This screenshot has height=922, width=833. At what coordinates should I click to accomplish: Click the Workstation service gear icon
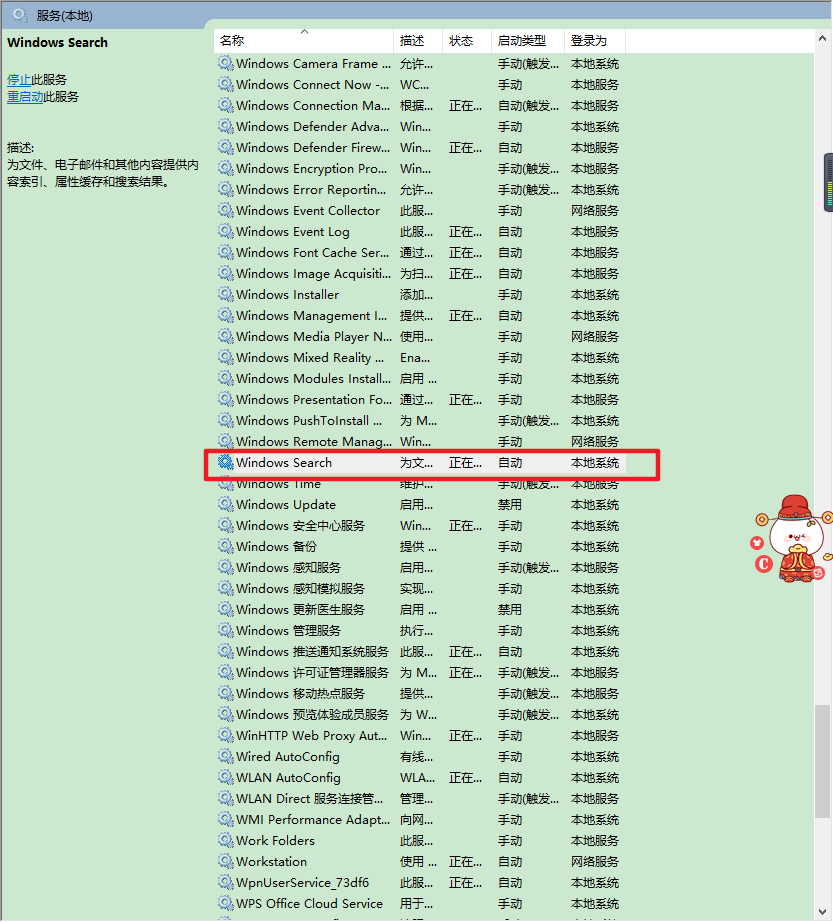225,861
